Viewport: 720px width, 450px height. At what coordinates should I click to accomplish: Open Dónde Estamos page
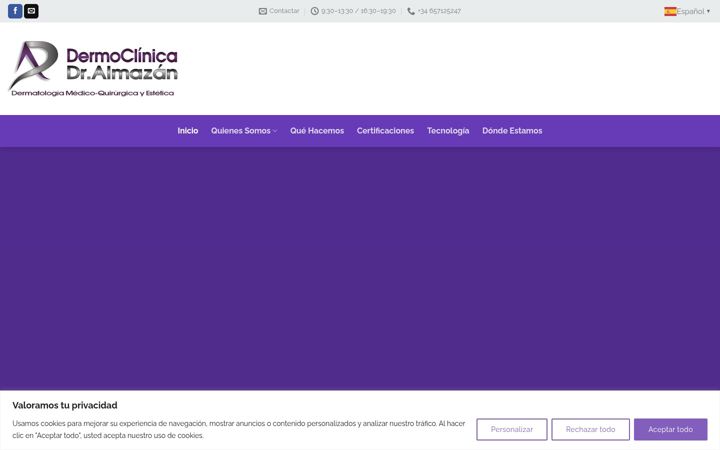pos(512,131)
